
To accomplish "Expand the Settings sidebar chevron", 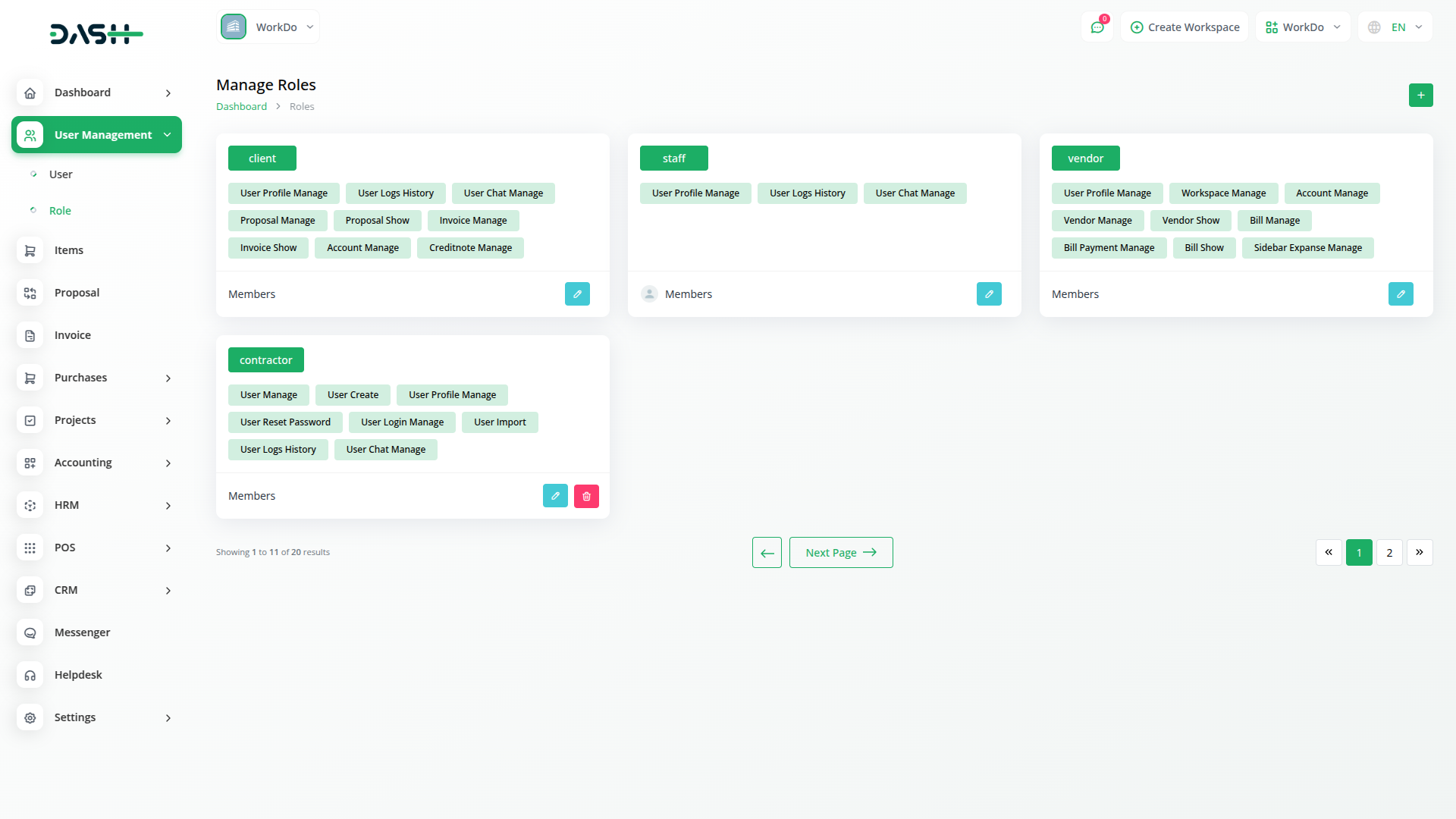I will [x=168, y=717].
